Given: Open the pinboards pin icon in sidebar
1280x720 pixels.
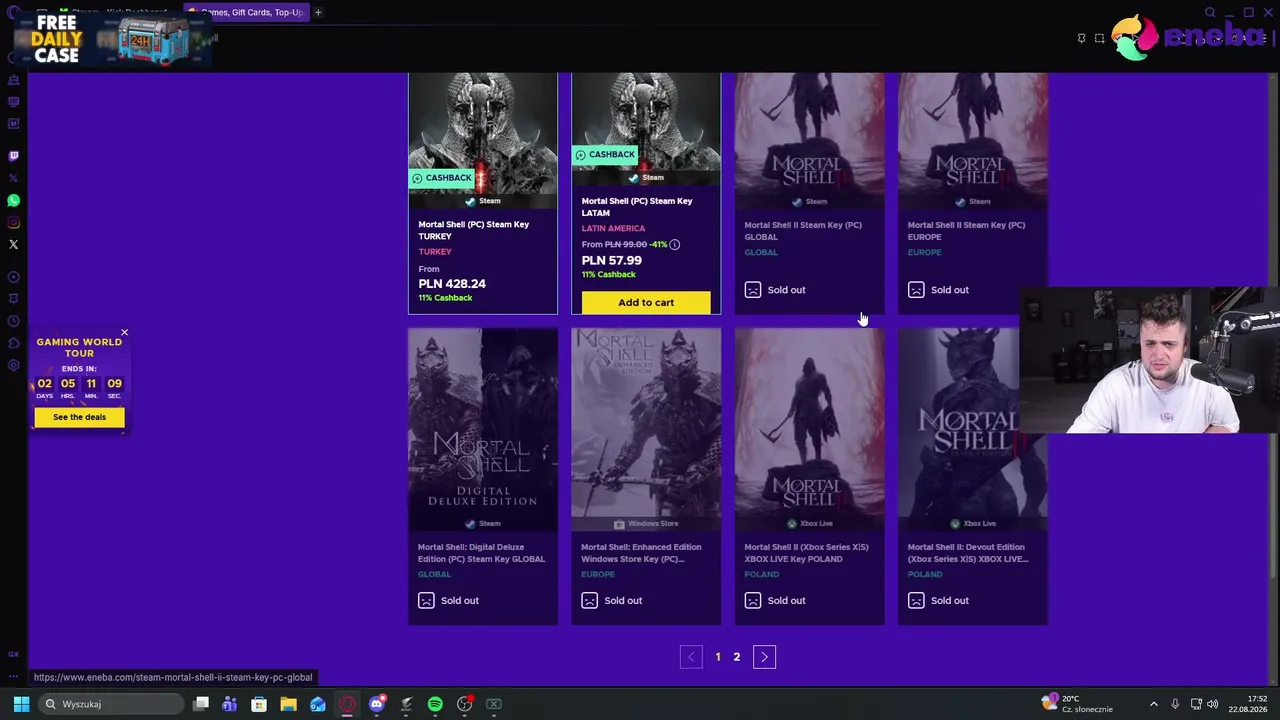Looking at the screenshot, I should pos(13,299).
